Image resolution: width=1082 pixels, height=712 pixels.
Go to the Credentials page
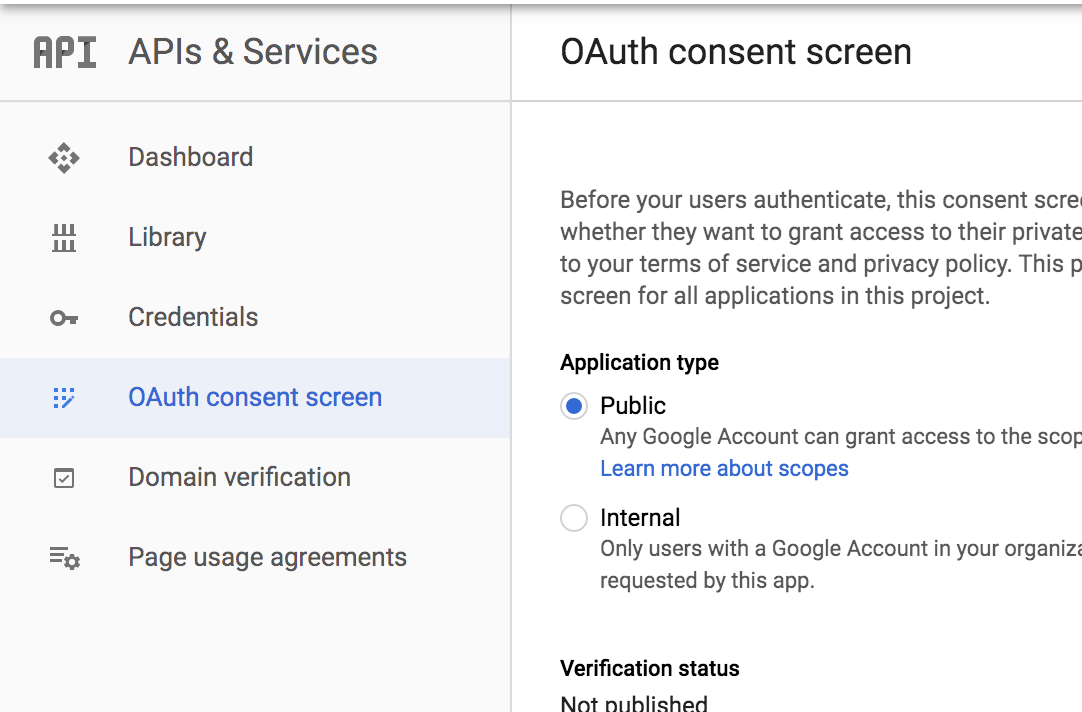[x=193, y=317]
